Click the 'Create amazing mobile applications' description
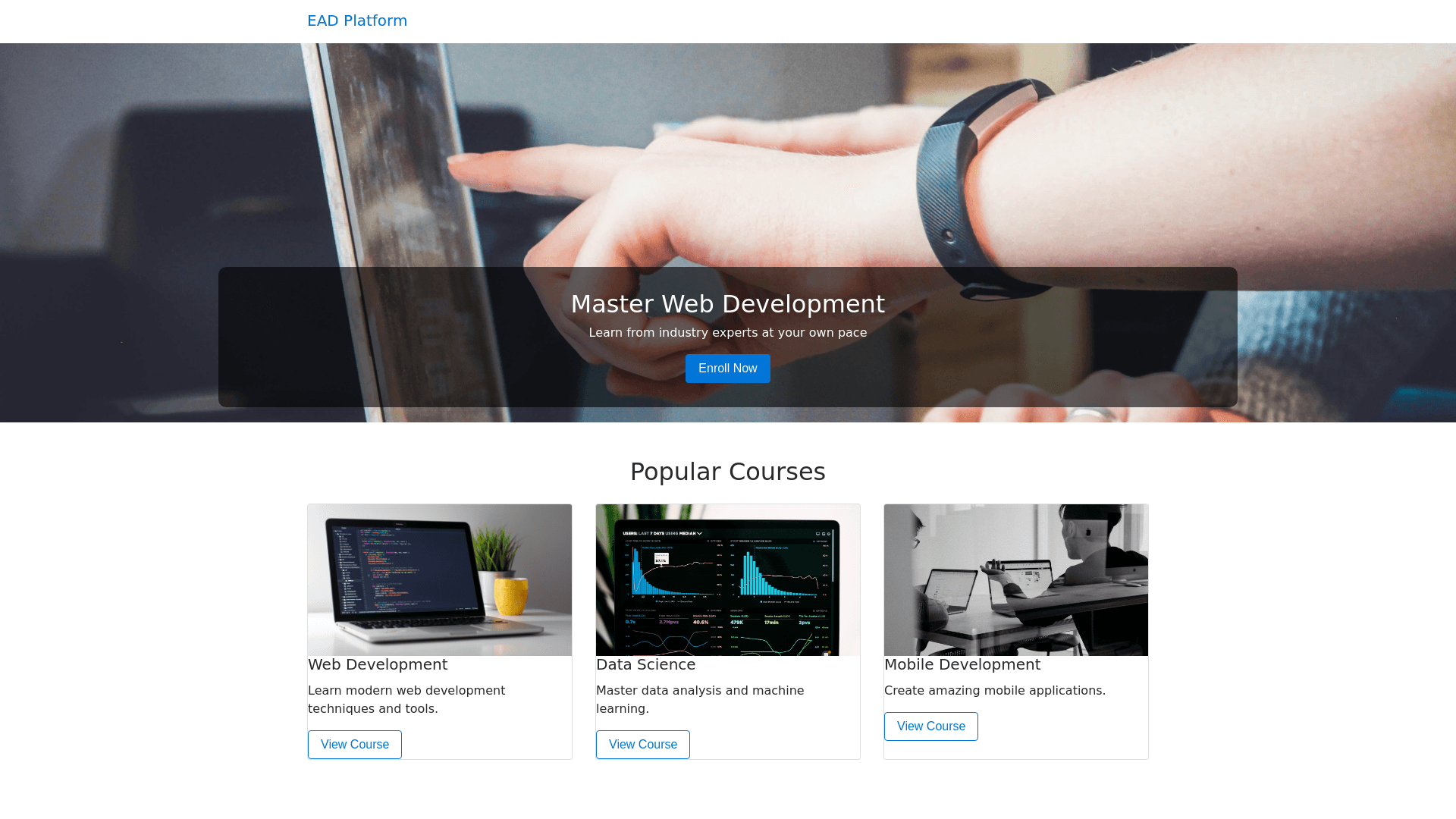This screenshot has width=1456, height=819. pos(994,691)
